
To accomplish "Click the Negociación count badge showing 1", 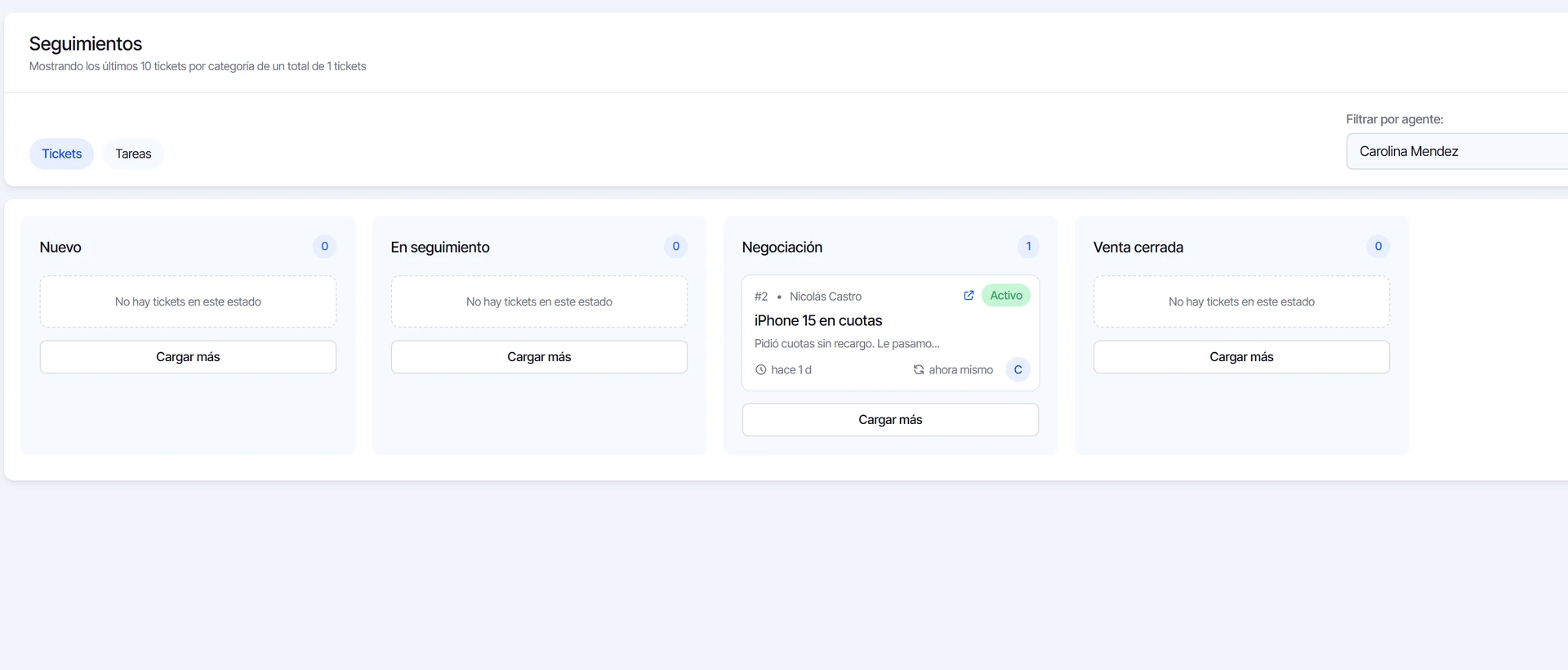I will coord(1028,247).
